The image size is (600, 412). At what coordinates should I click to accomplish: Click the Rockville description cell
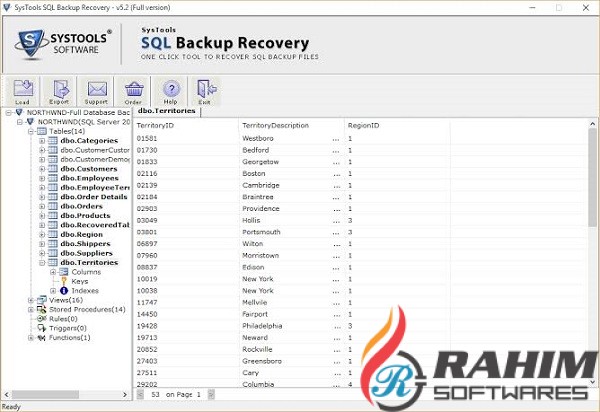point(257,349)
